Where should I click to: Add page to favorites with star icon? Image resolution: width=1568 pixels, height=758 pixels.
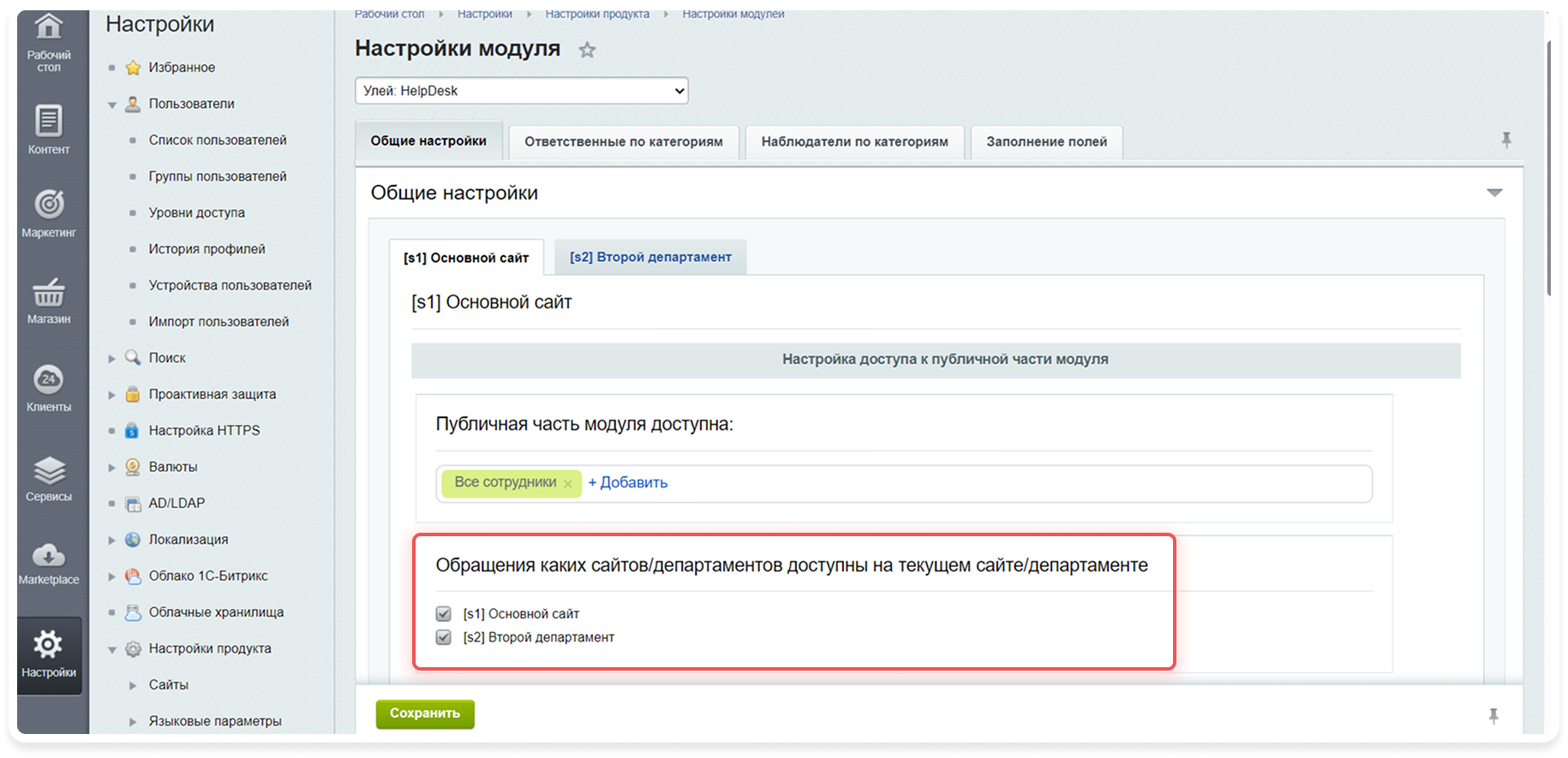pyautogui.click(x=587, y=50)
